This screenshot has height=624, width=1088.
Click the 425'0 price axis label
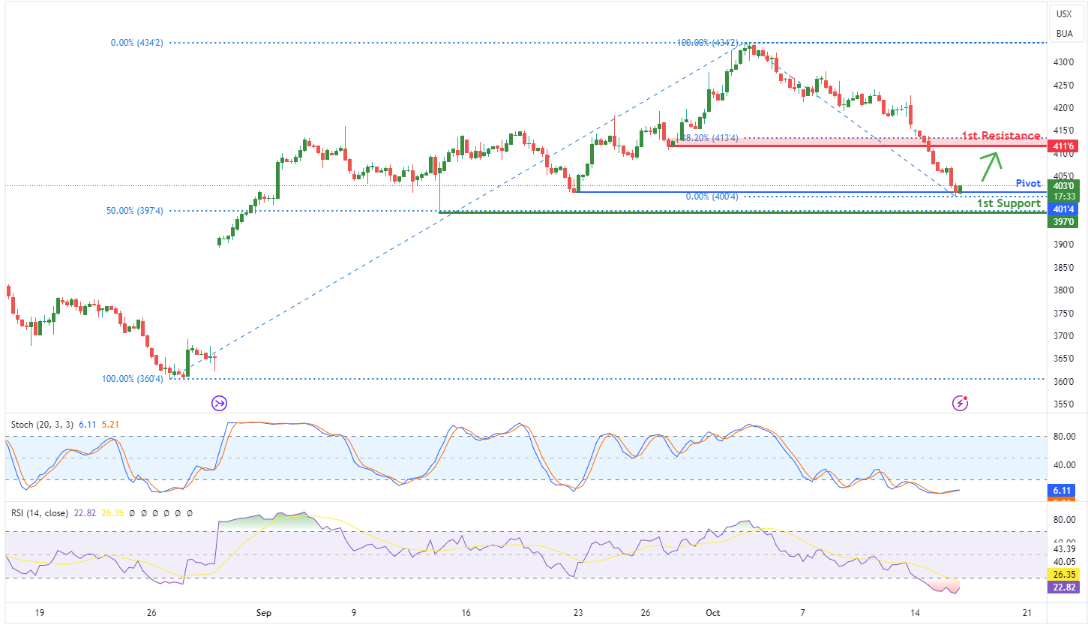(x=1063, y=85)
